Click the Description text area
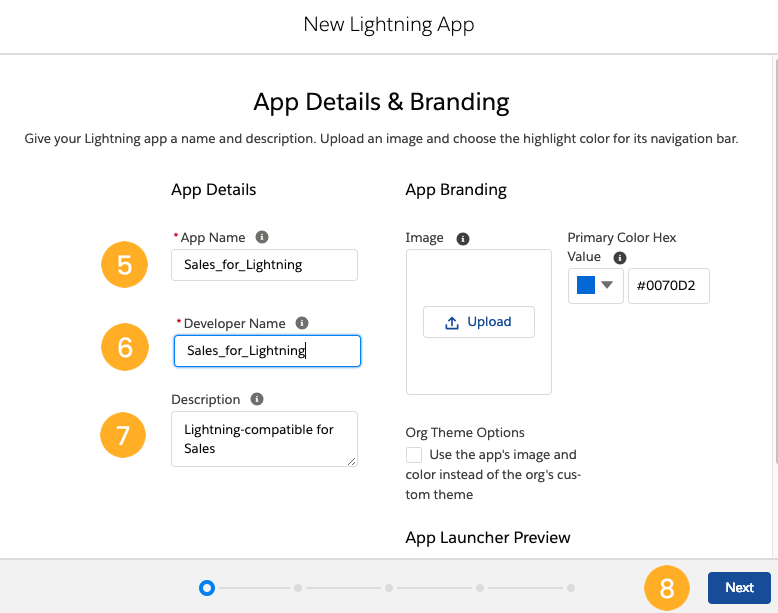 (x=264, y=439)
